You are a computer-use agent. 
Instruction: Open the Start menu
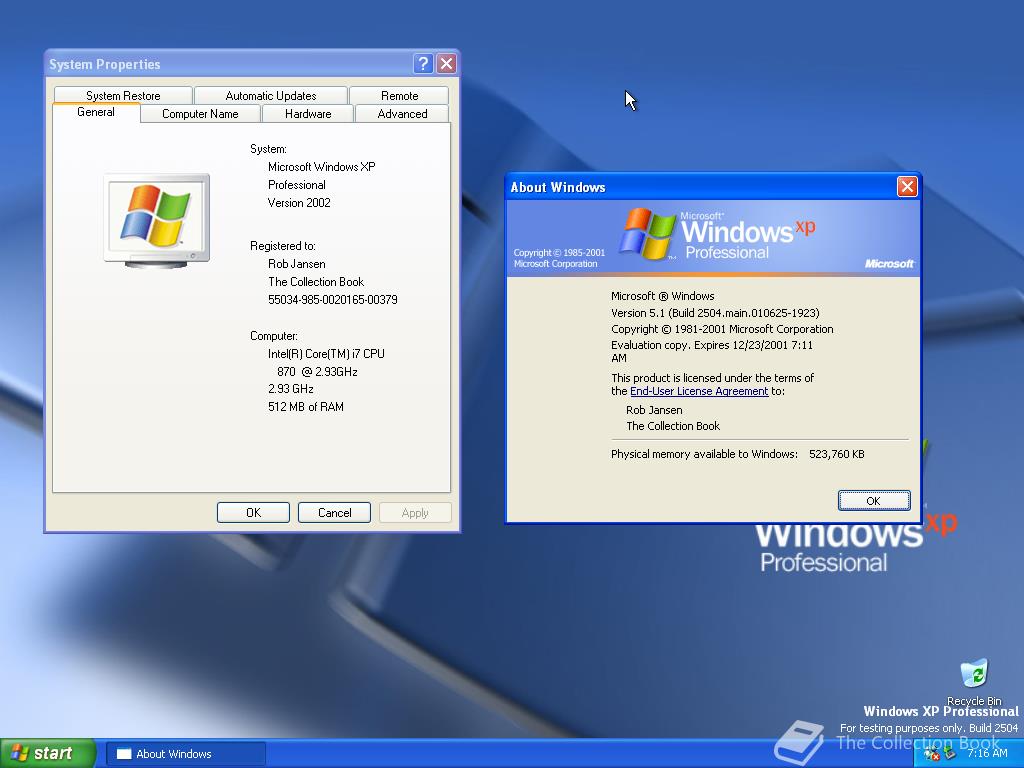coord(48,753)
